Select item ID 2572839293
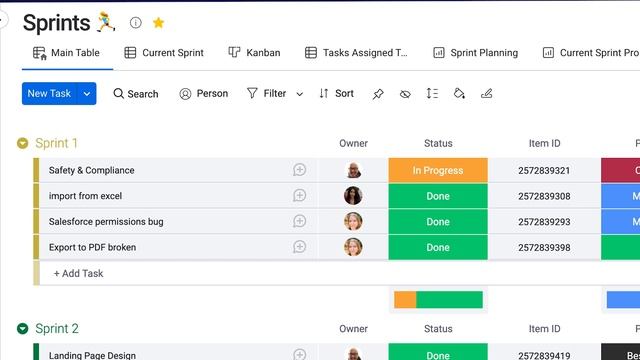This screenshot has height=360, width=640. point(544,222)
